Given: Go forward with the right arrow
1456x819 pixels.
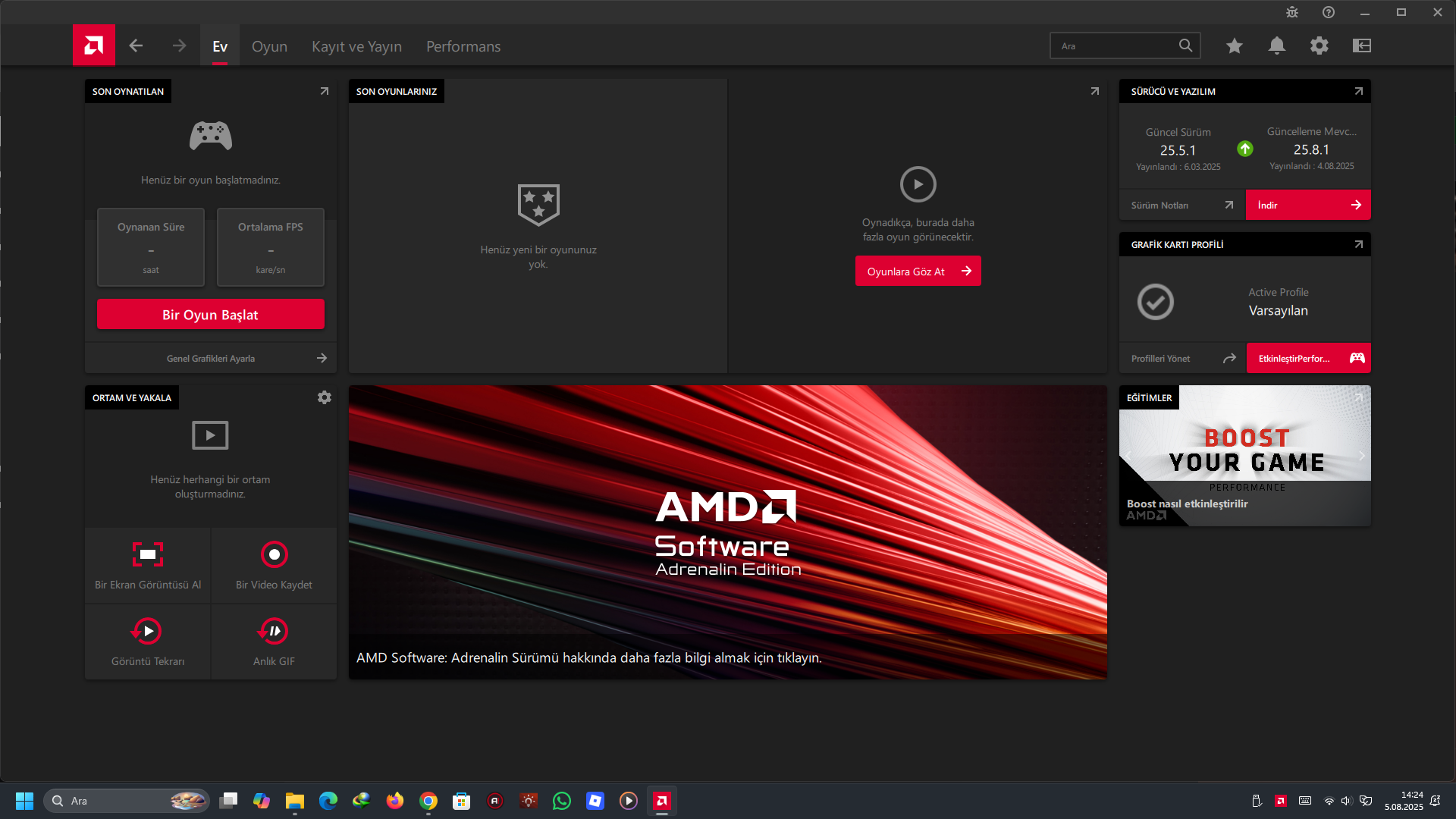Looking at the screenshot, I should point(179,45).
